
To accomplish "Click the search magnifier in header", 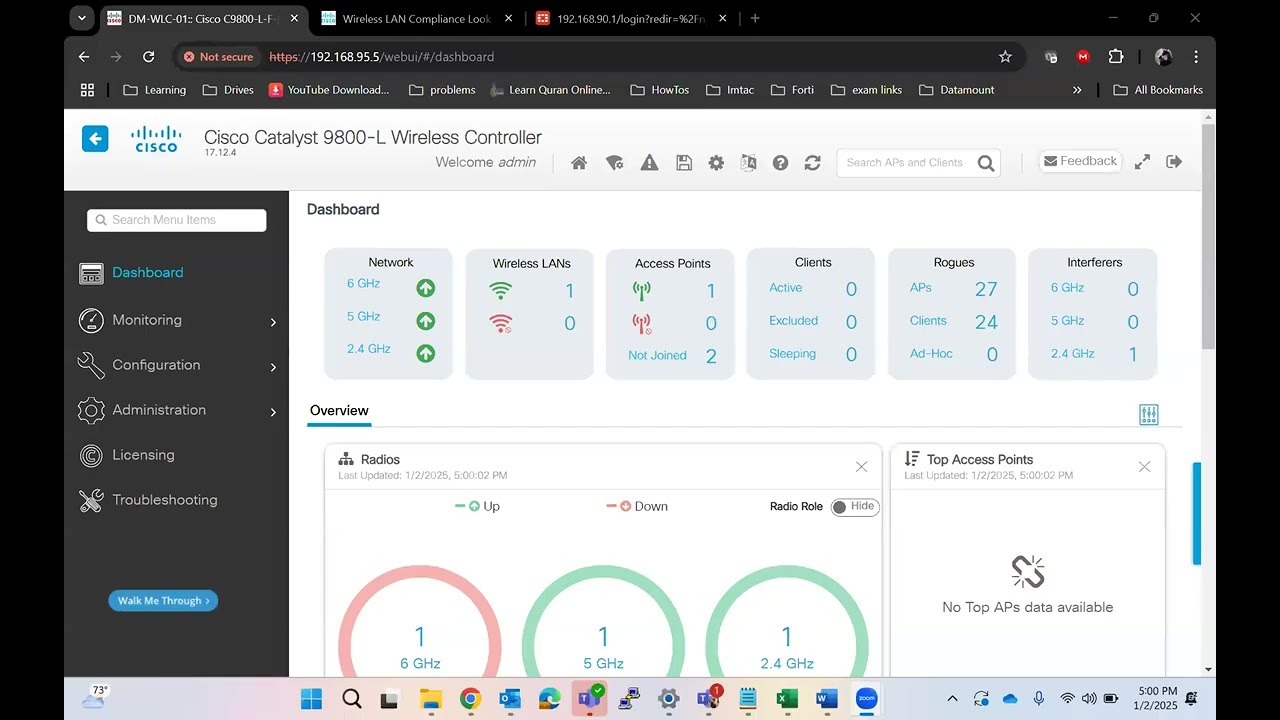I will (986, 163).
